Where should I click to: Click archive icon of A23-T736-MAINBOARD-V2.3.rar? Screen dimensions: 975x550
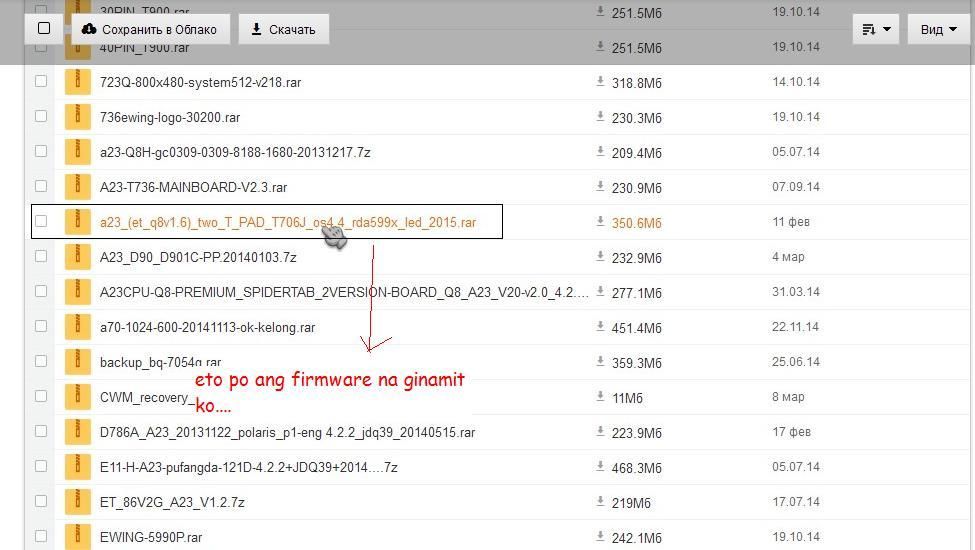point(77,187)
